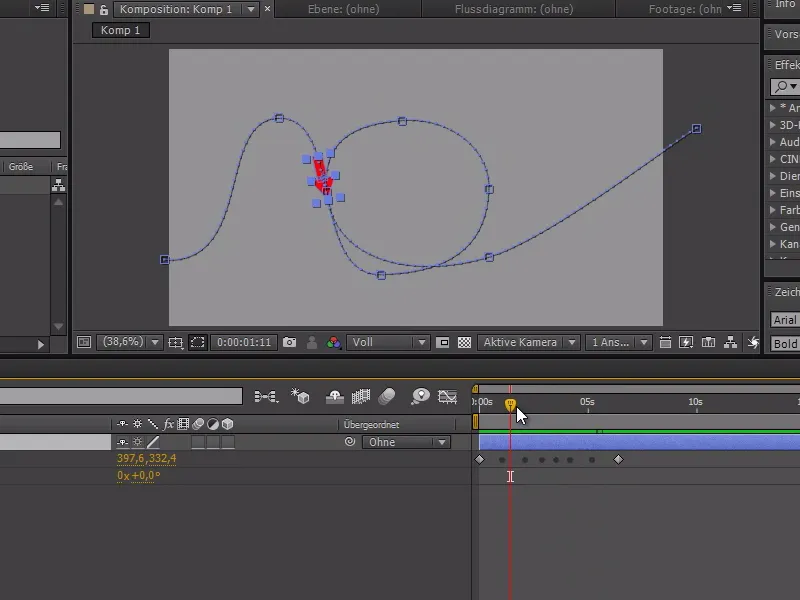Open the RGB show channel icon
The image size is (800, 600).
[333, 342]
